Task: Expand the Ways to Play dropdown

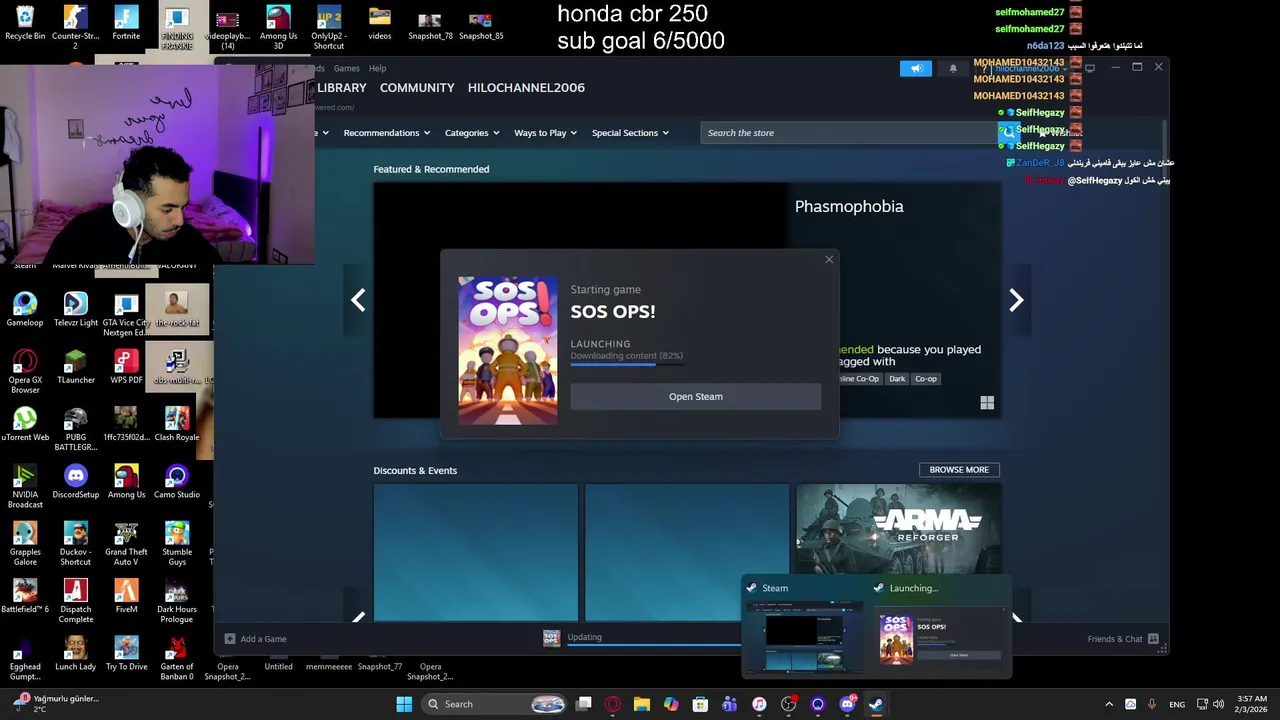Action: pyautogui.click(x=545, y=133)
